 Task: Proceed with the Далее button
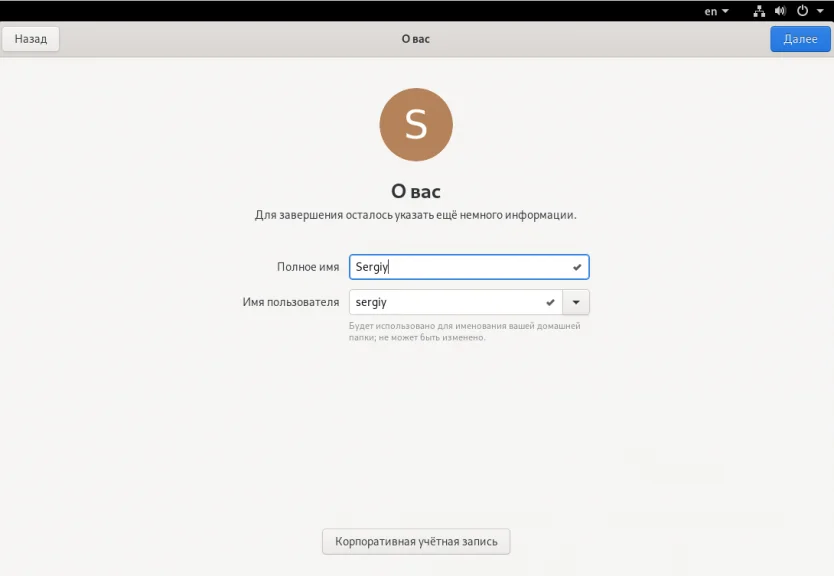(800, 39)
